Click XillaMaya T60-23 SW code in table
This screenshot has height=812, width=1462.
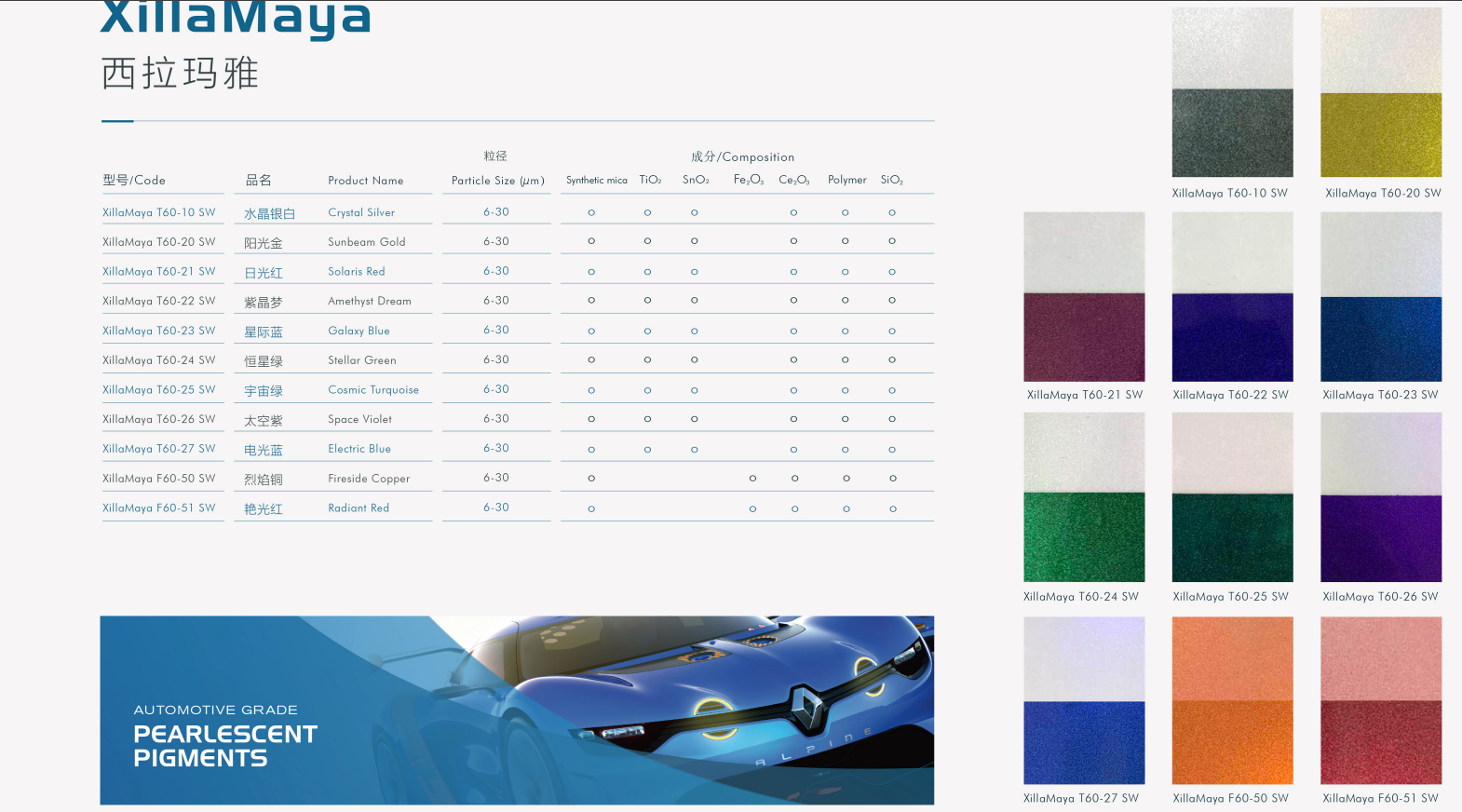coord(158,331)
